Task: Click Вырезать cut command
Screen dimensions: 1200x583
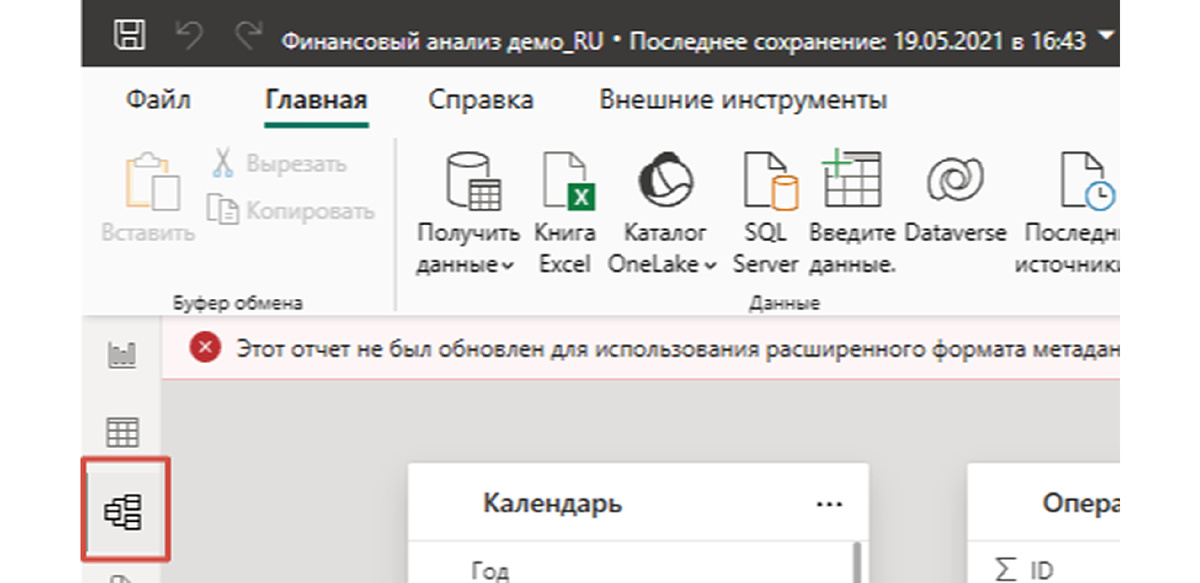Action: [281, 163]
